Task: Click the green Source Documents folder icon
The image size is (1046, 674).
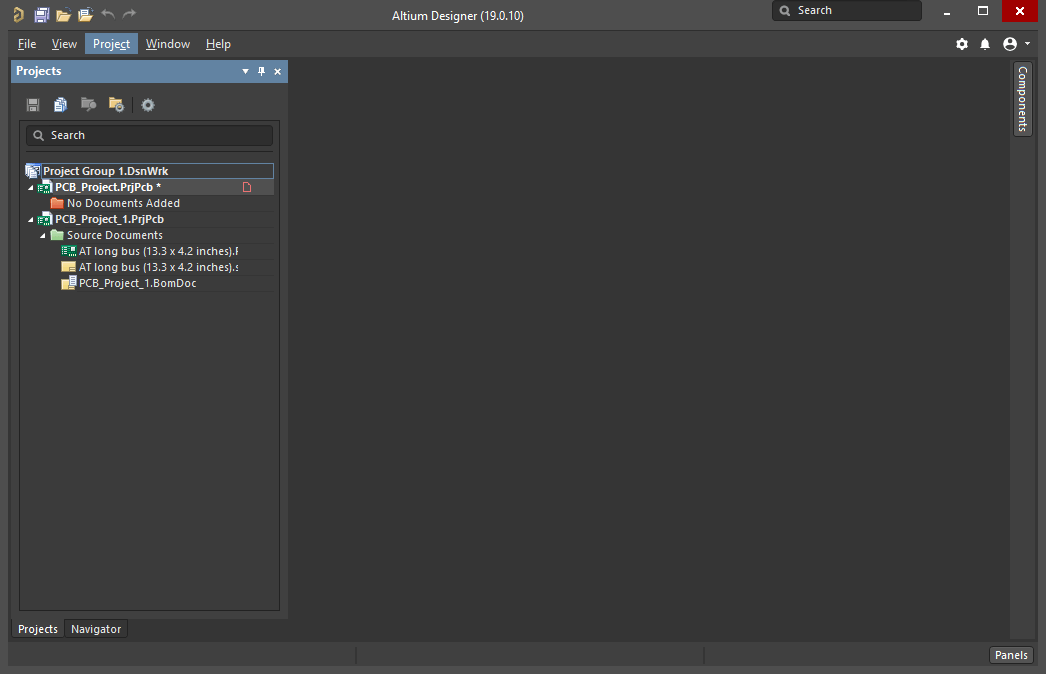Action: click(x=57, y=235)
